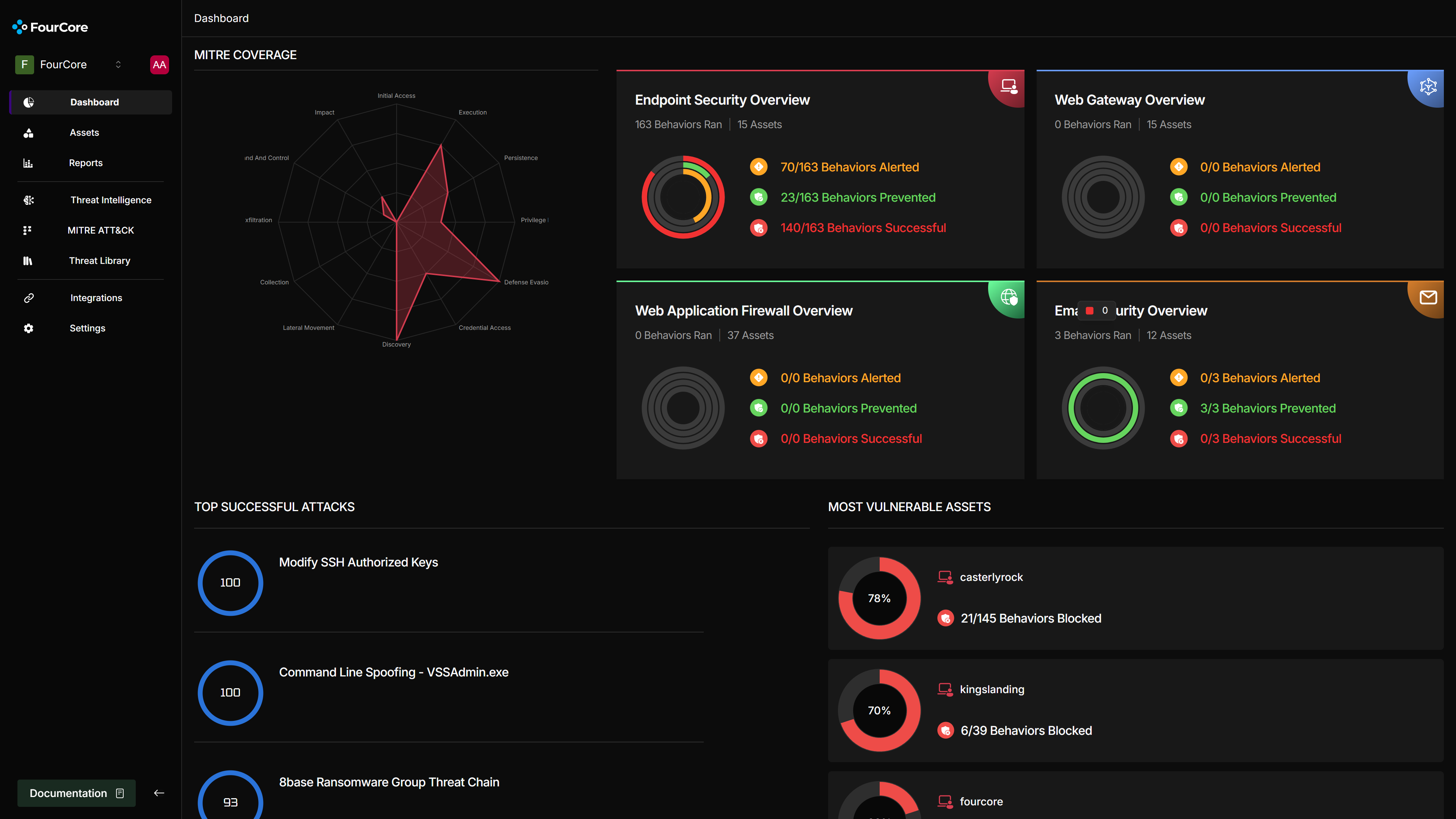The height and width of the screenshot is (819, 1456).
Task: Click 0/3 Behaviors Alerted in Email Security
Action: click(x=1260, y=378)
